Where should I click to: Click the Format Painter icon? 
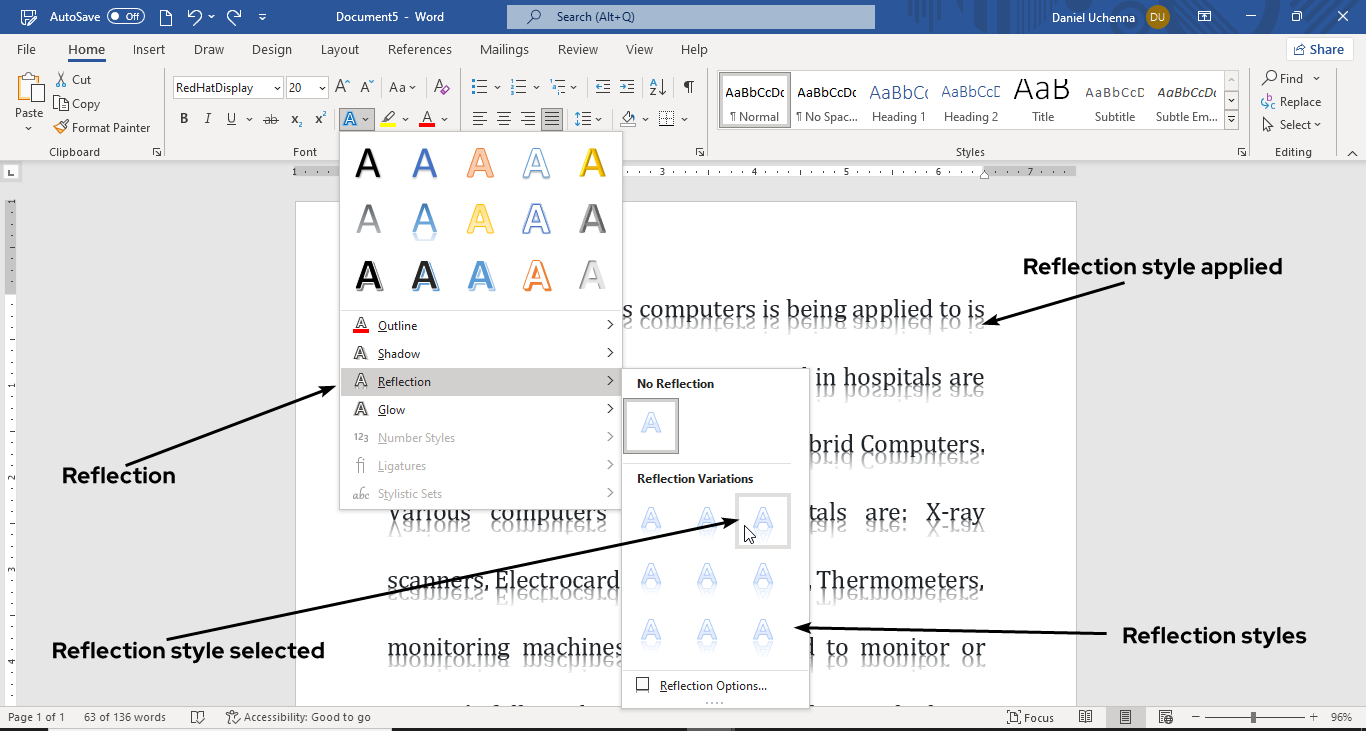point(61,128)
